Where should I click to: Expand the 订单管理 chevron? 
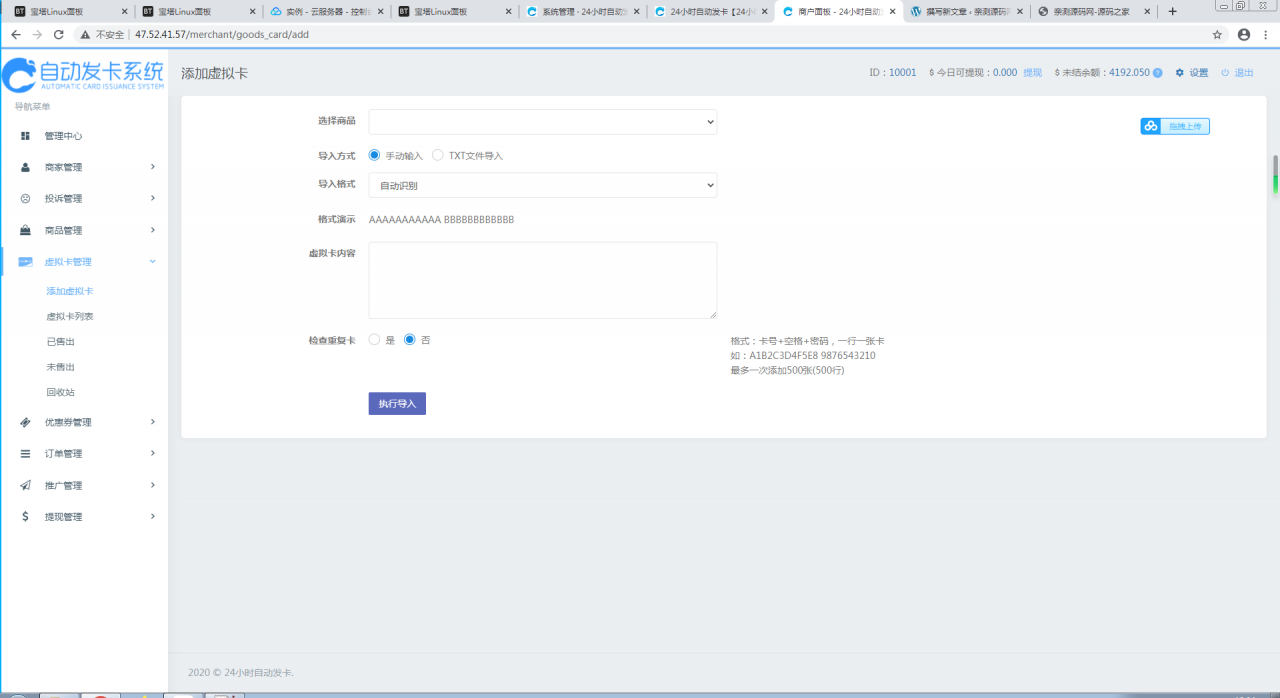point(152,453)
